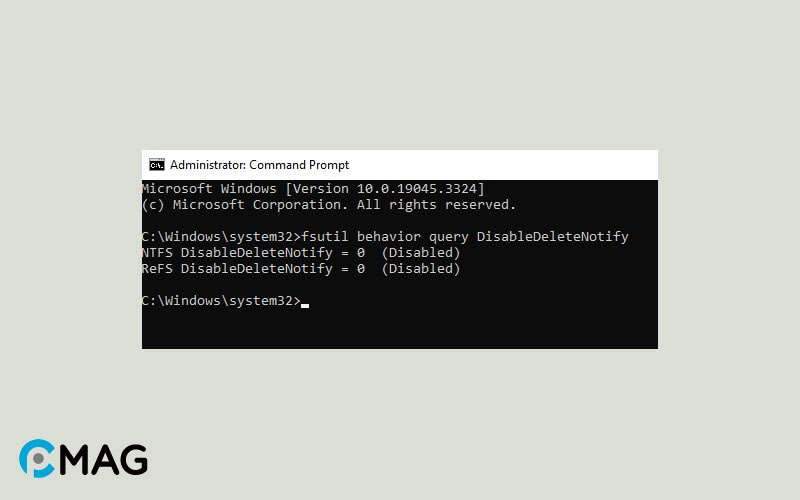Screen dimensions: 800x500
Task: Click "DisableDeleteNotify" in the typed fsutil command
Action: (x=552, y=237)
